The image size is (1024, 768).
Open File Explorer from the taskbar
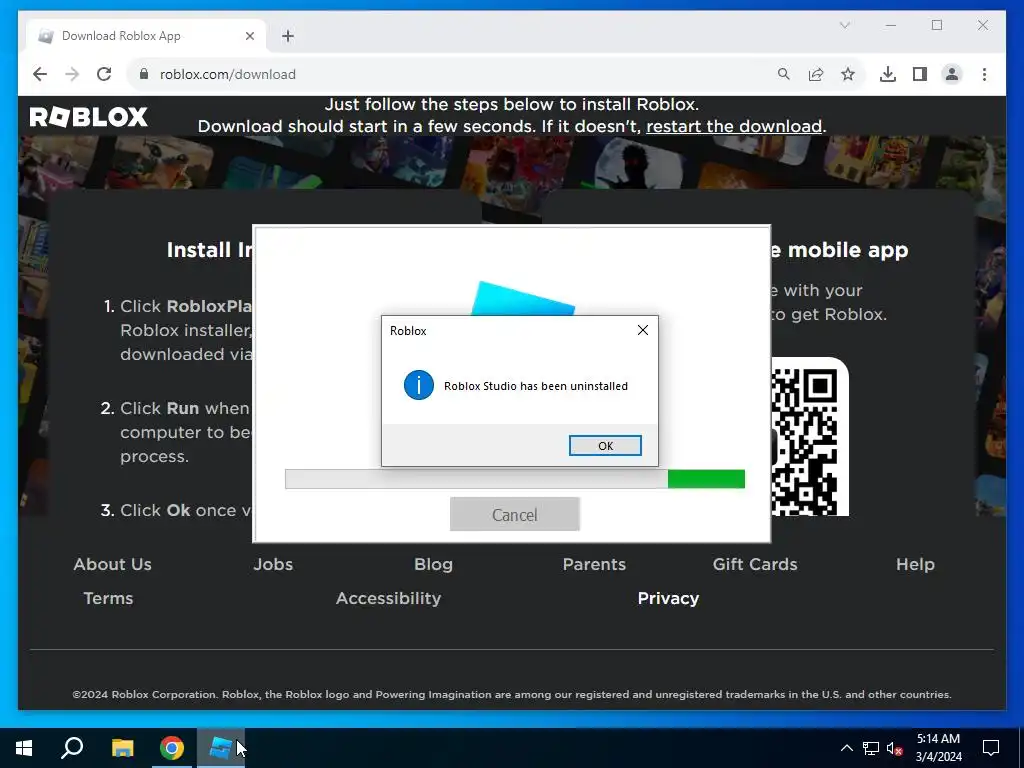pyautogui.click(x=122, y=748)
